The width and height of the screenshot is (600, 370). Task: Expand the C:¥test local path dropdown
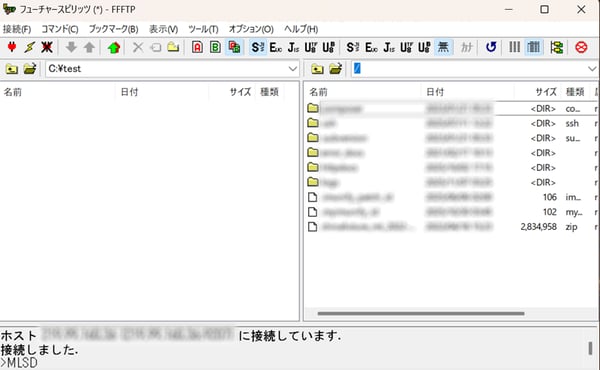292,69
